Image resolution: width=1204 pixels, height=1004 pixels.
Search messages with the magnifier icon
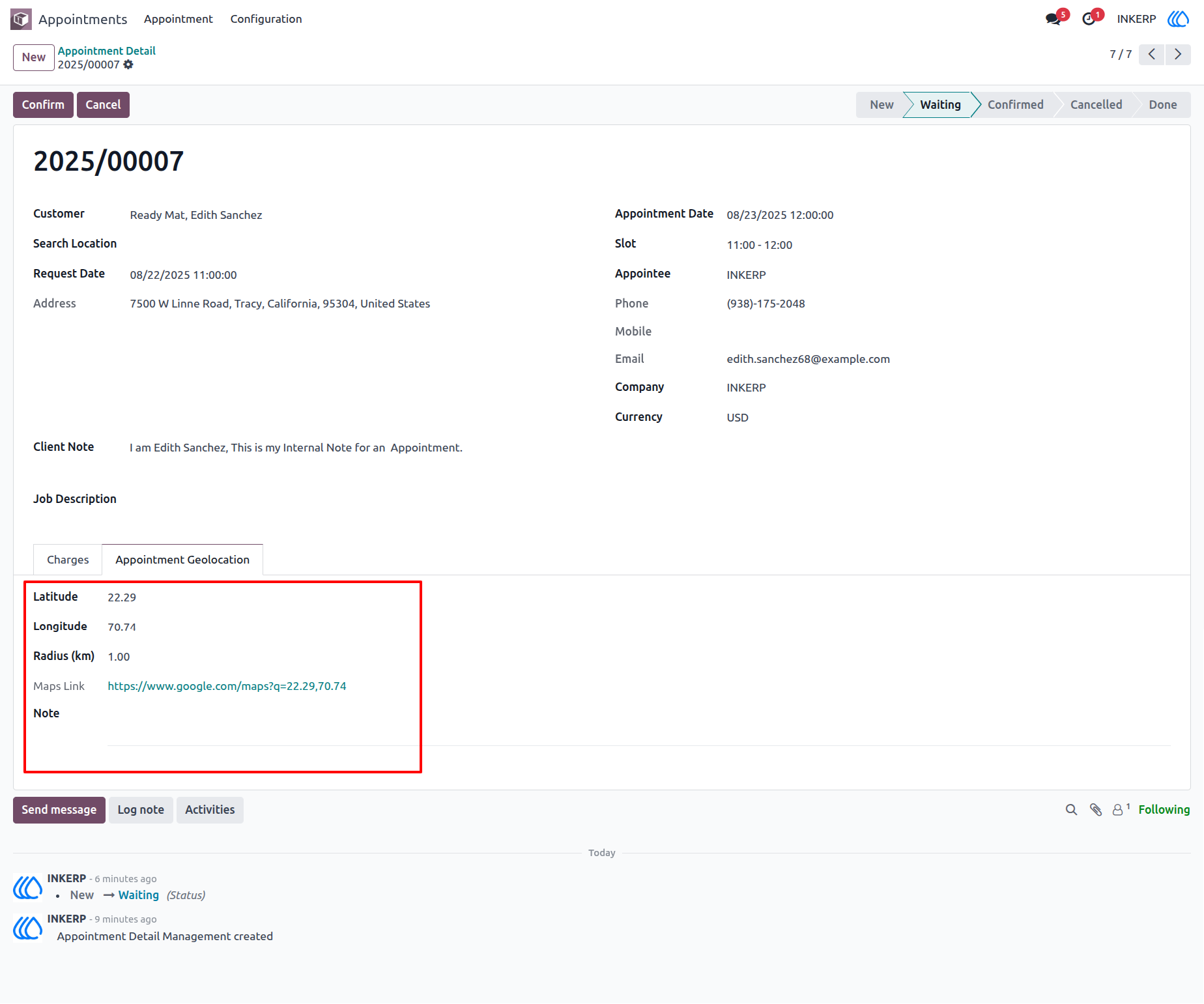[x=1071, y=810]
